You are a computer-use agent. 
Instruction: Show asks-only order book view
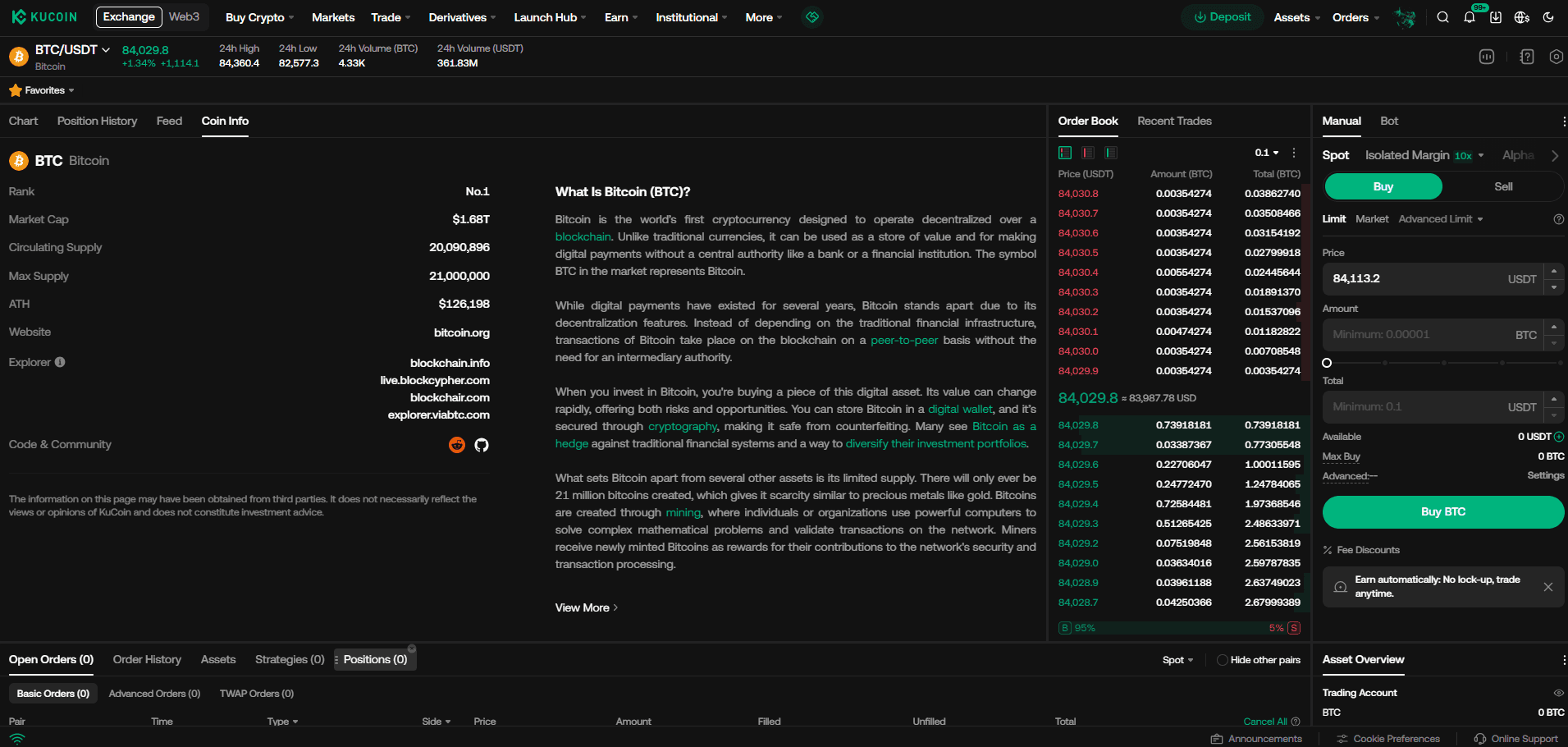pos(1088,153)
